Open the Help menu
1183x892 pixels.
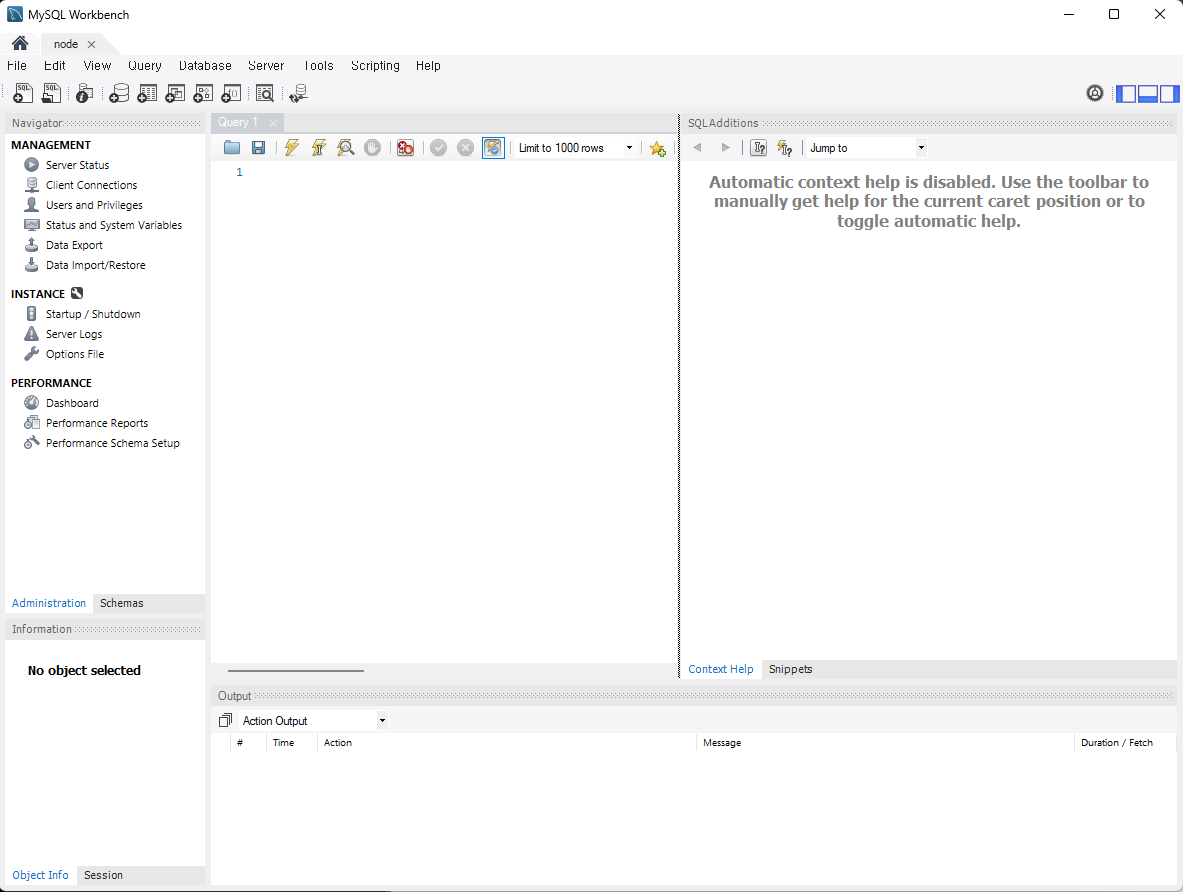[428, 66]
